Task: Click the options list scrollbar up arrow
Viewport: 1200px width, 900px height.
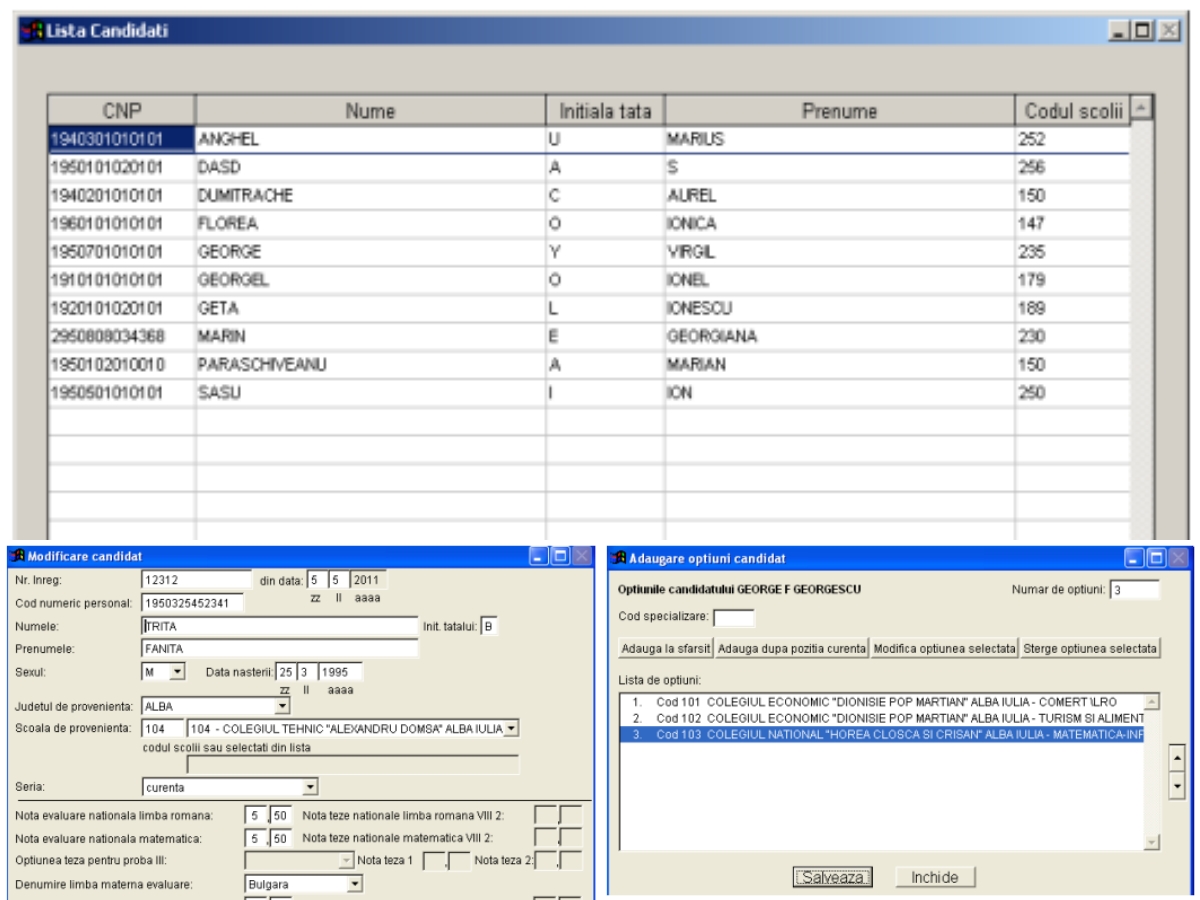Action: click(x=1151, y=702)
